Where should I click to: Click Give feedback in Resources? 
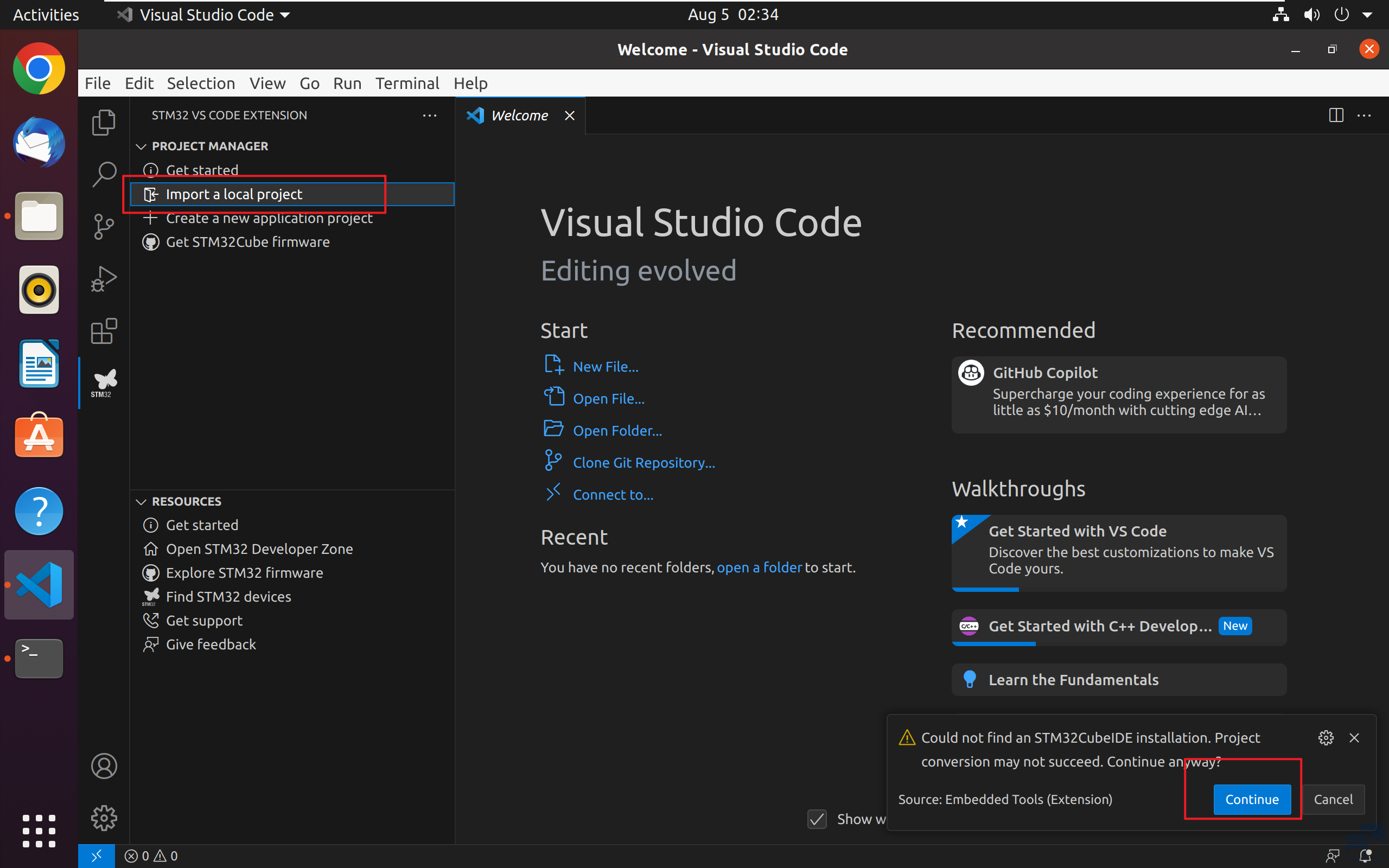[292, 644]
